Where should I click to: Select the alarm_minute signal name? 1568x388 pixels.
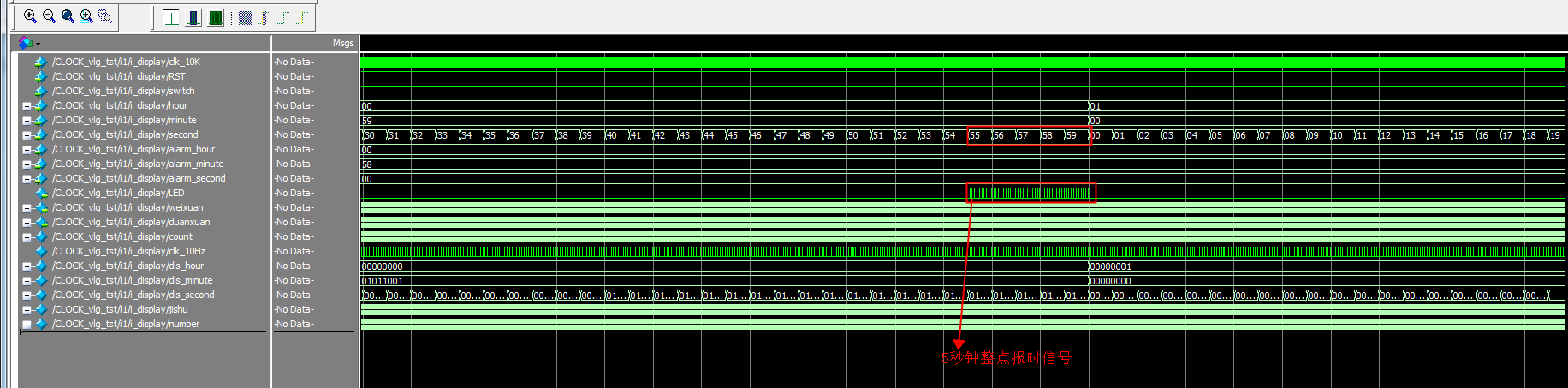coord(138,164)
